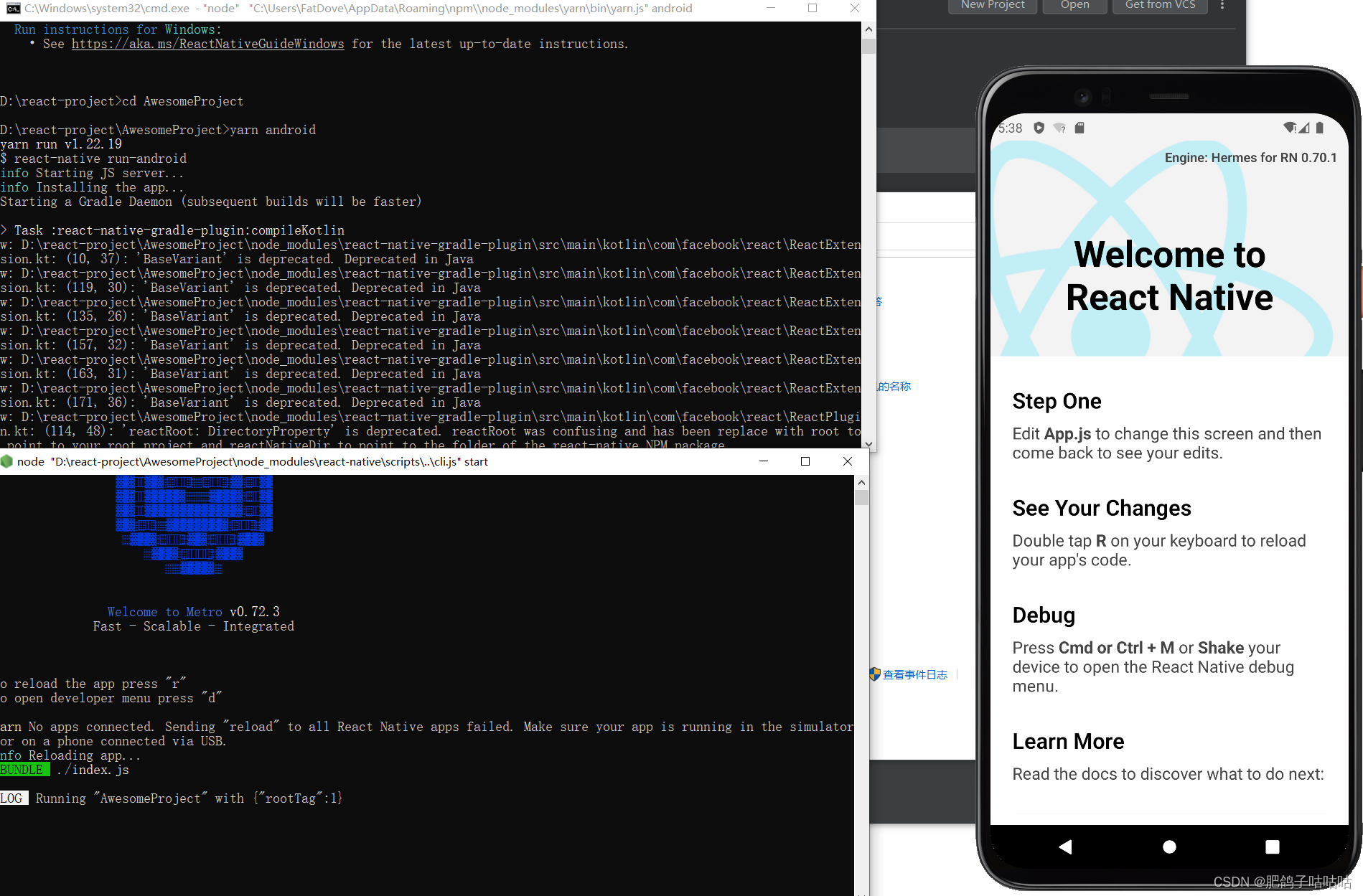
Task: Click the 'info Starting JS server...' line
Action: point(92,173)
